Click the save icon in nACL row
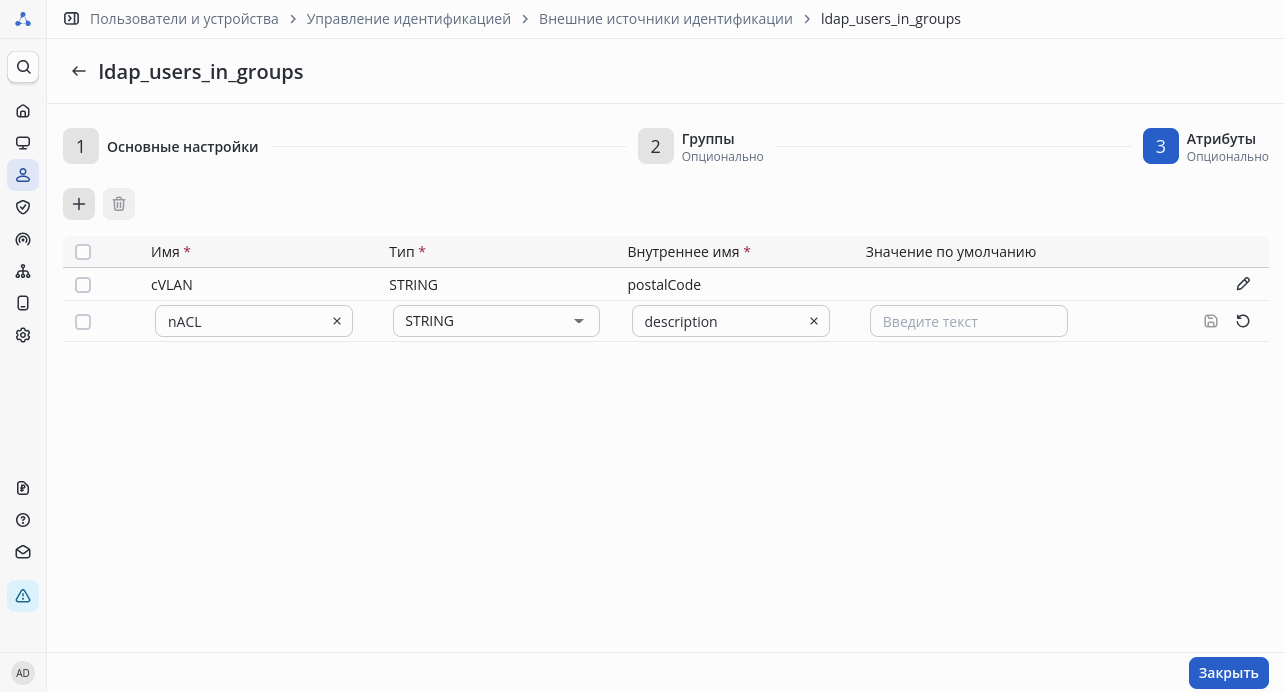This screenshot has height=692, width=1284. [x=1211, y=321]
